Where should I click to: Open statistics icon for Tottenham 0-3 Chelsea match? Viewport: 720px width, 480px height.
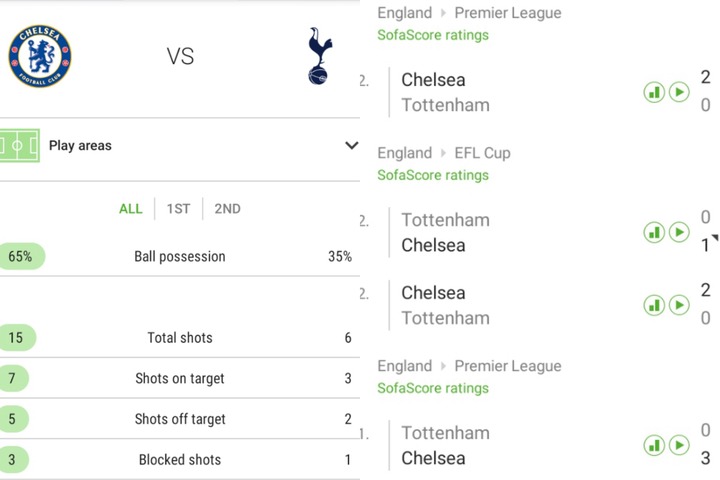click(654, 445)
